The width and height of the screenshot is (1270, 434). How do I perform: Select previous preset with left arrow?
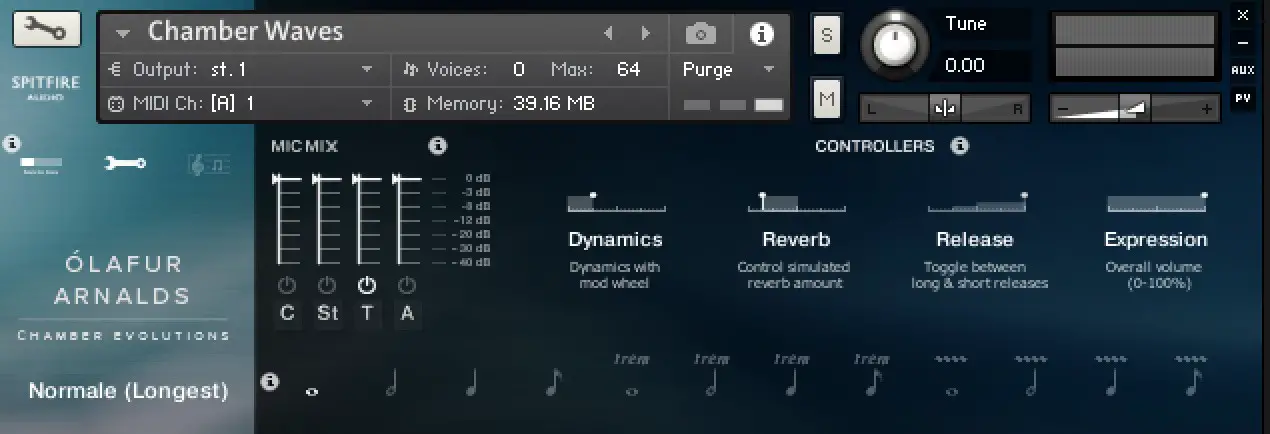(608, 34)
